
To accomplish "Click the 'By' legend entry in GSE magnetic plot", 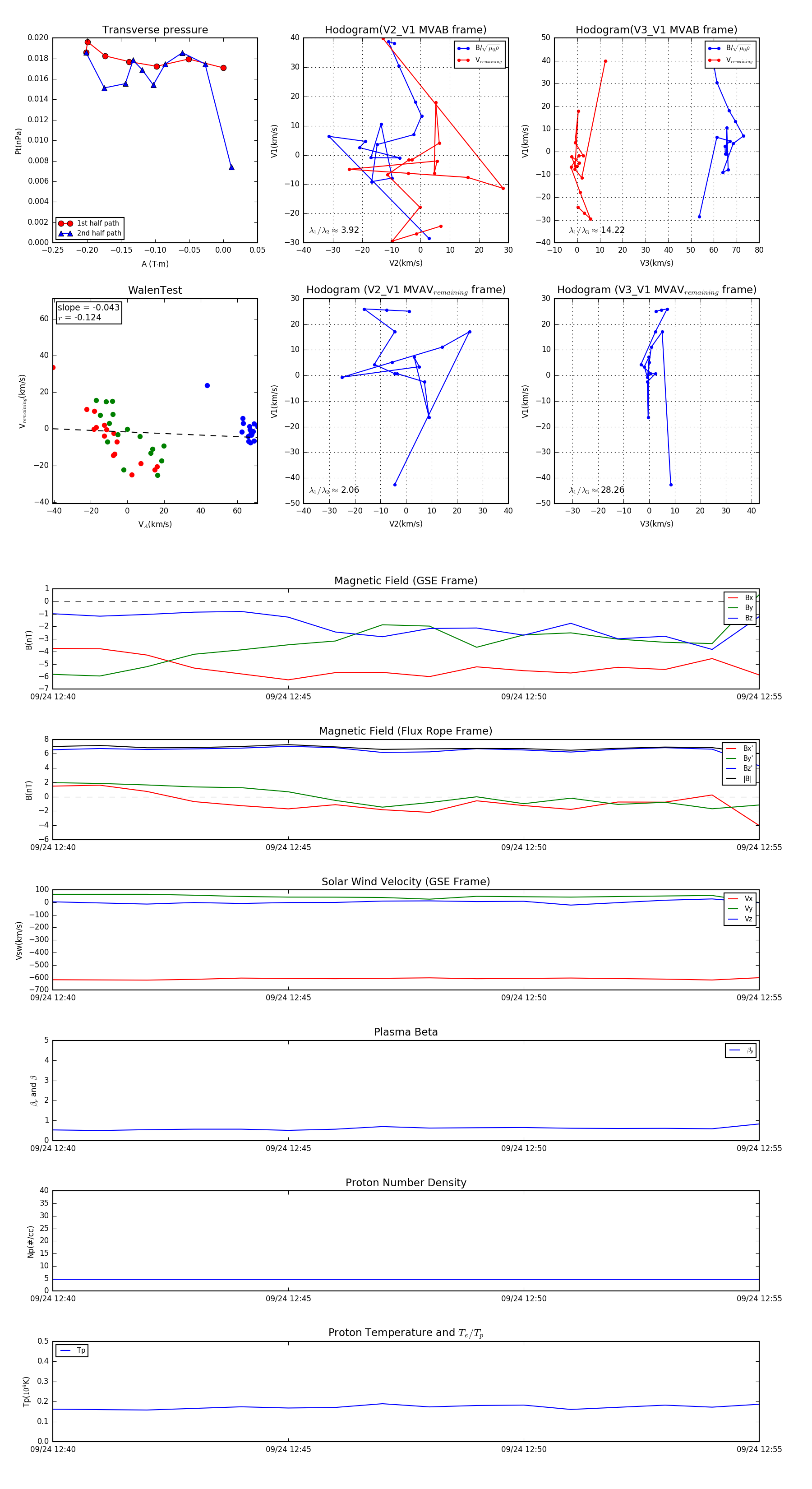I will [740, 607].
